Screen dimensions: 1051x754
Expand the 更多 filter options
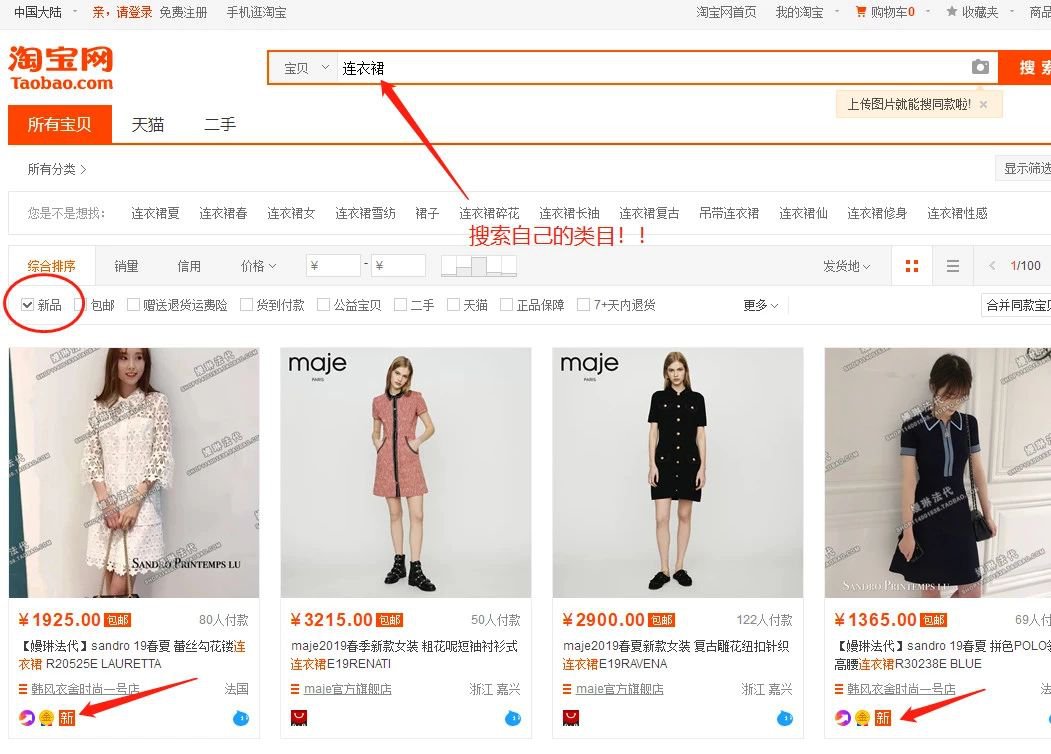757,305
